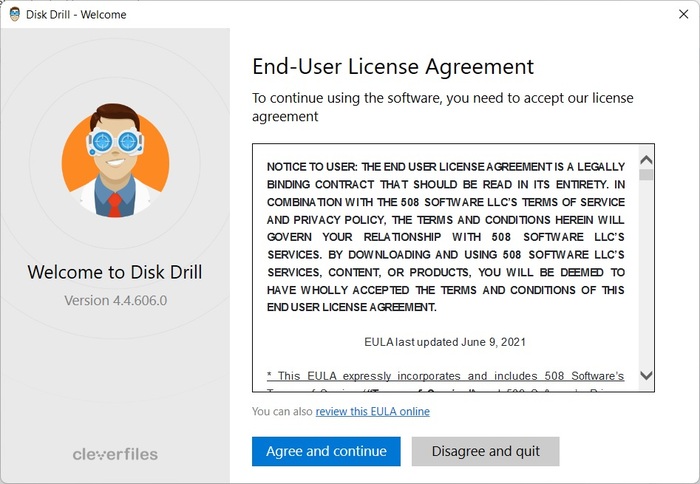
Task: Click the NOTICE TO USER paragraph
Action: (x=445, y=236)
